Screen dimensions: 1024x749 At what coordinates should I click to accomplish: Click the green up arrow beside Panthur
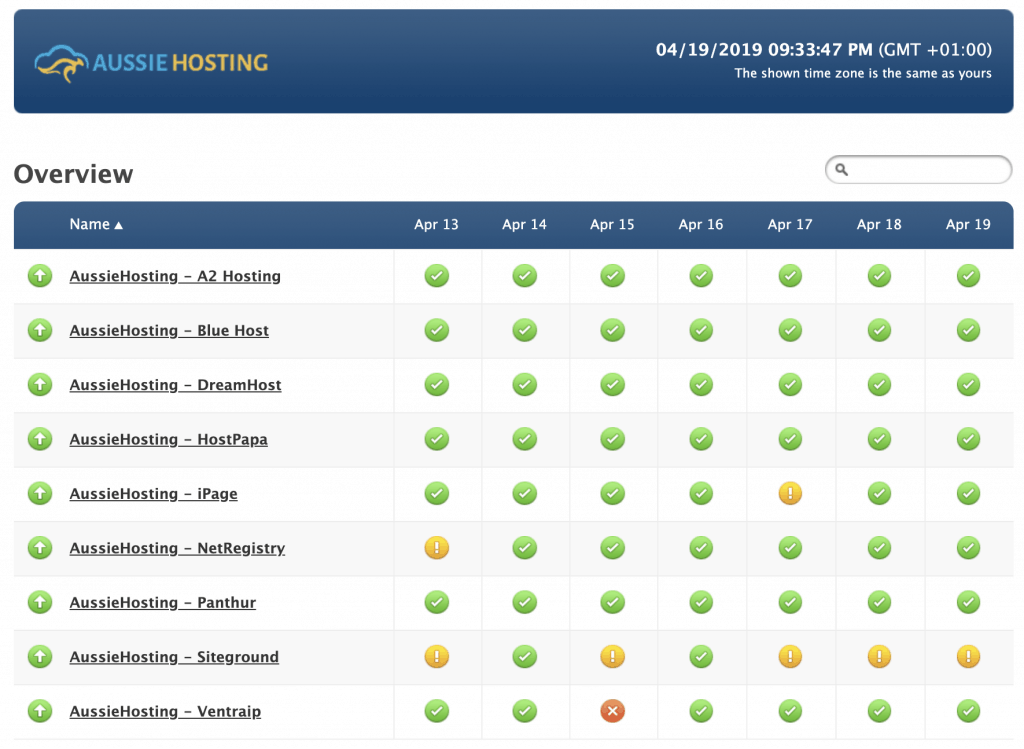coord(40,602)
